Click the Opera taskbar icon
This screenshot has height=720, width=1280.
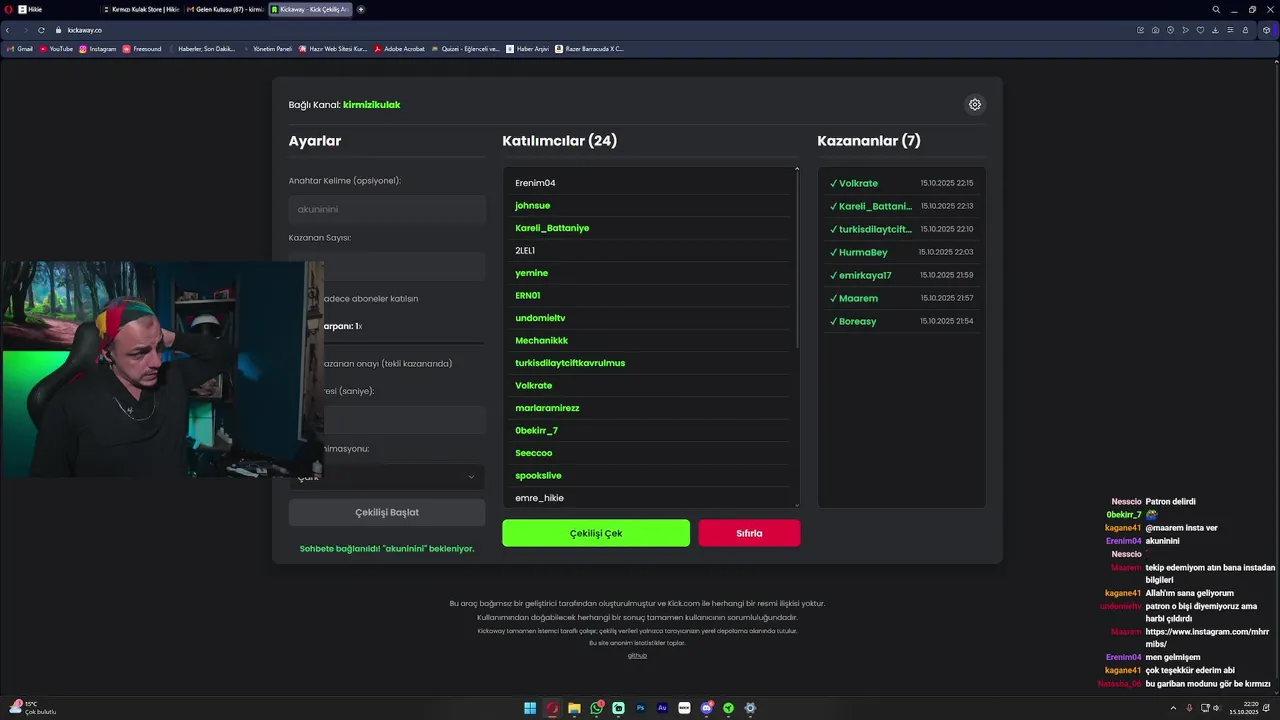[x=552, y=708]
